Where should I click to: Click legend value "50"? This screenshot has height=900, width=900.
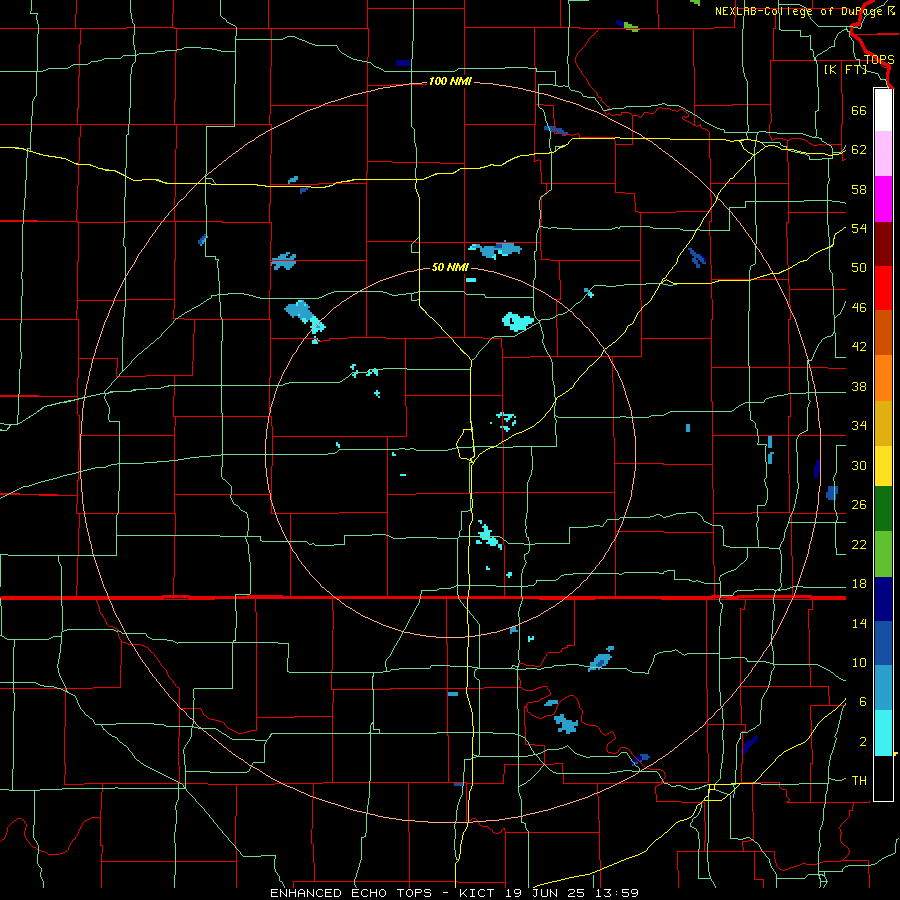[x=859, y=268]
